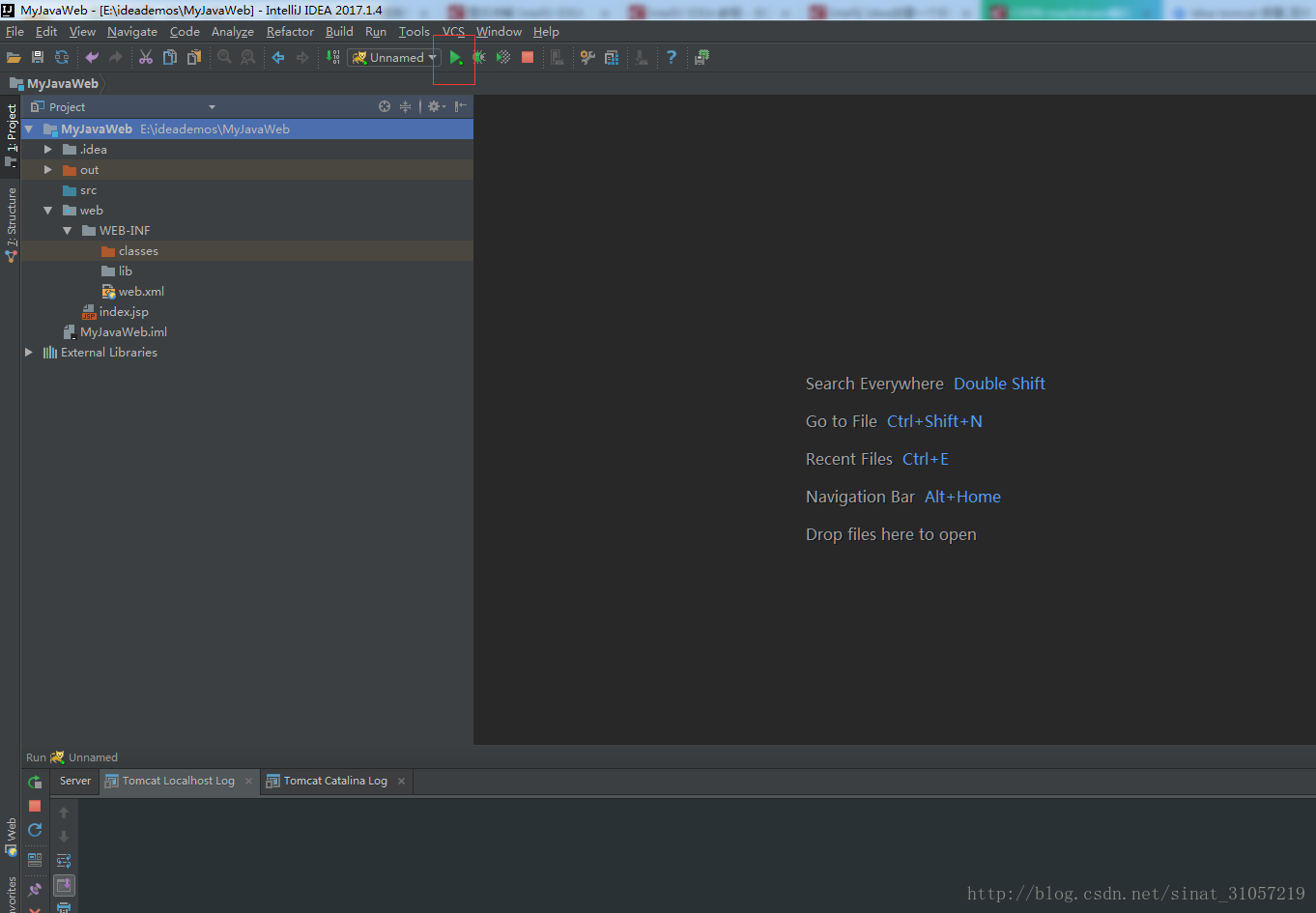Toggle the Web tool window side tab
The image size is (1316, 913).
tap(11, 837)
